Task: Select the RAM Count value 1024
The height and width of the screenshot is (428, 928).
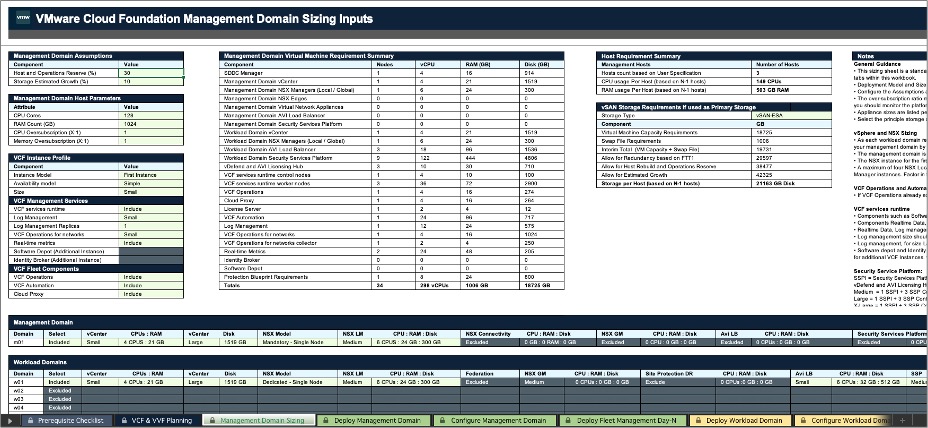Action: (x=151, y=124)
